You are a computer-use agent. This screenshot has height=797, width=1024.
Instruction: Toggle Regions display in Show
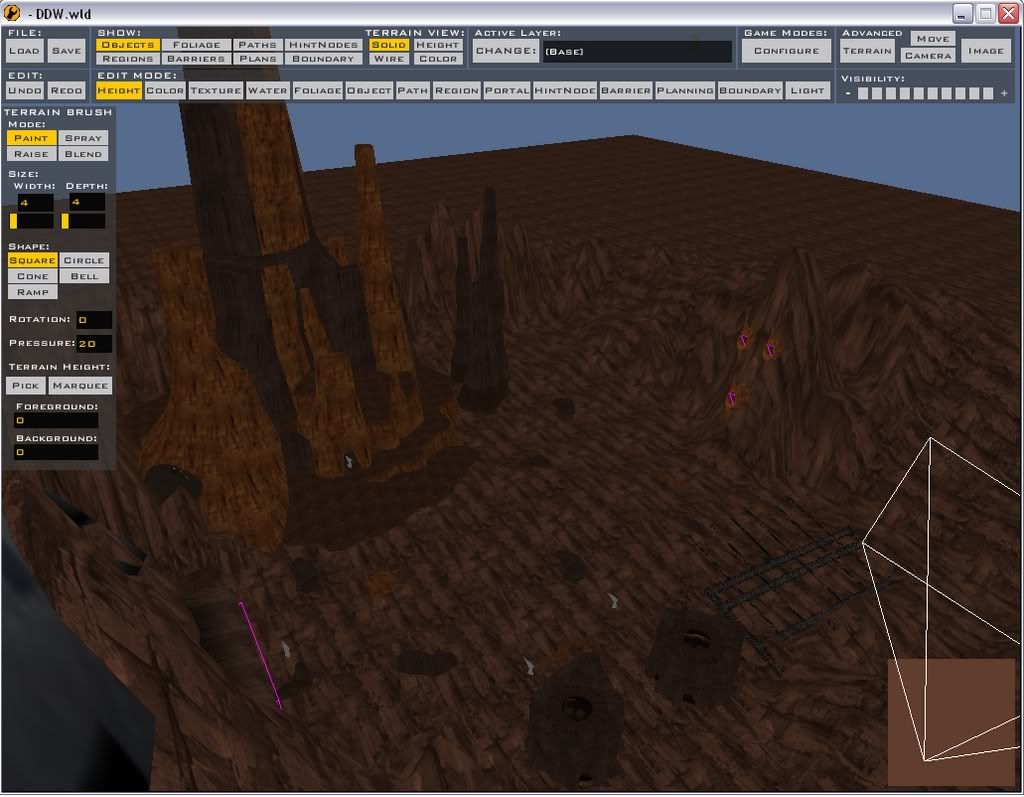coord(128,59)
